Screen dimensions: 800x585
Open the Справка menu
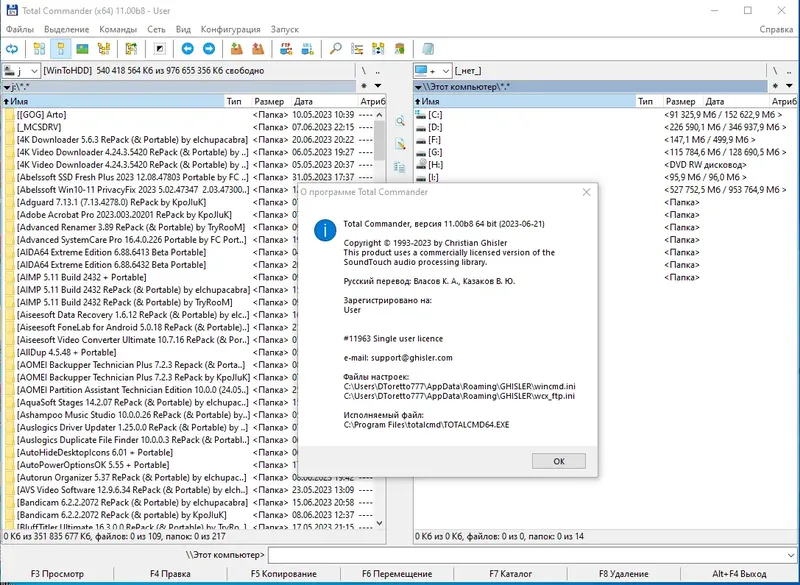pos(776,29)
